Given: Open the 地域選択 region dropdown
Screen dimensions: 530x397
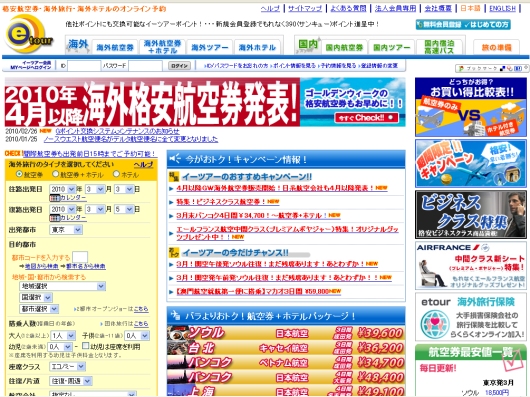Looking at the screenshot, I should 63,286.
